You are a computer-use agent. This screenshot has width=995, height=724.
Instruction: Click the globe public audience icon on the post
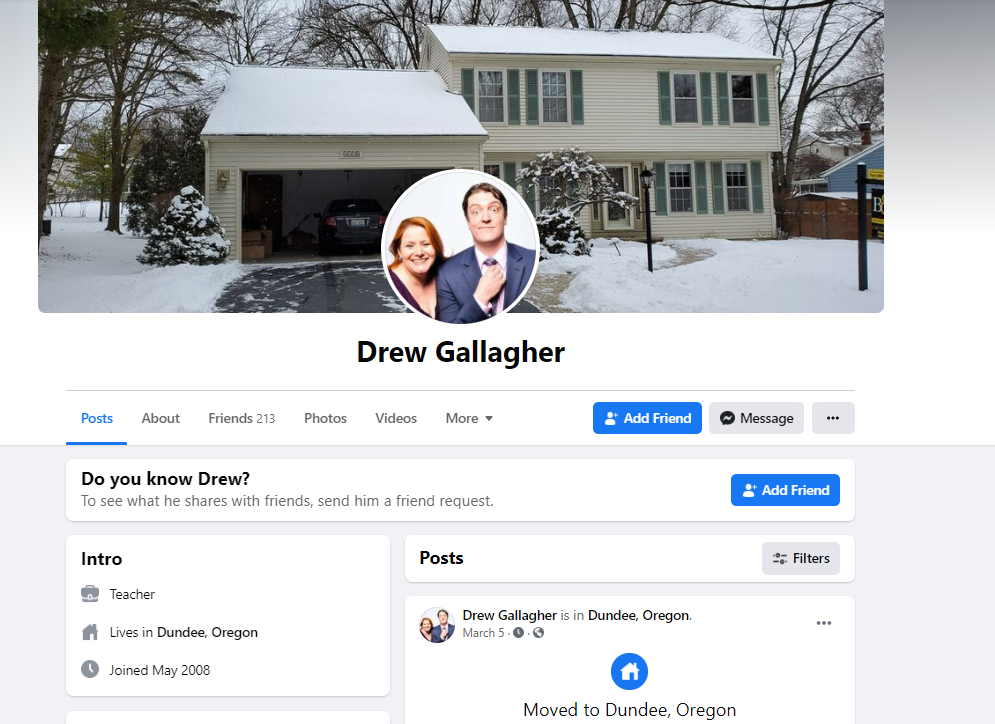click(x=538, y=633)
